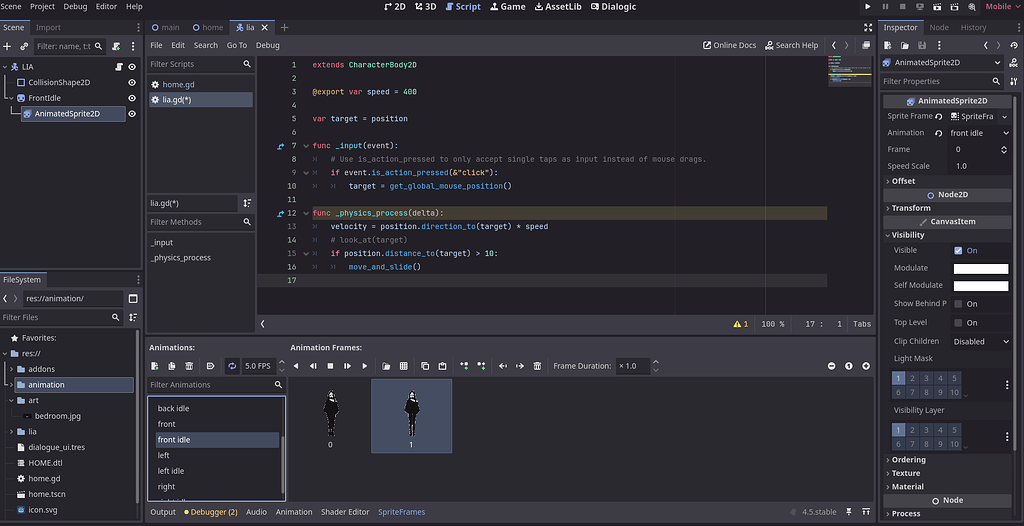
Task: Open the Animation dropdown showing front idle
Action: (980, 133)
